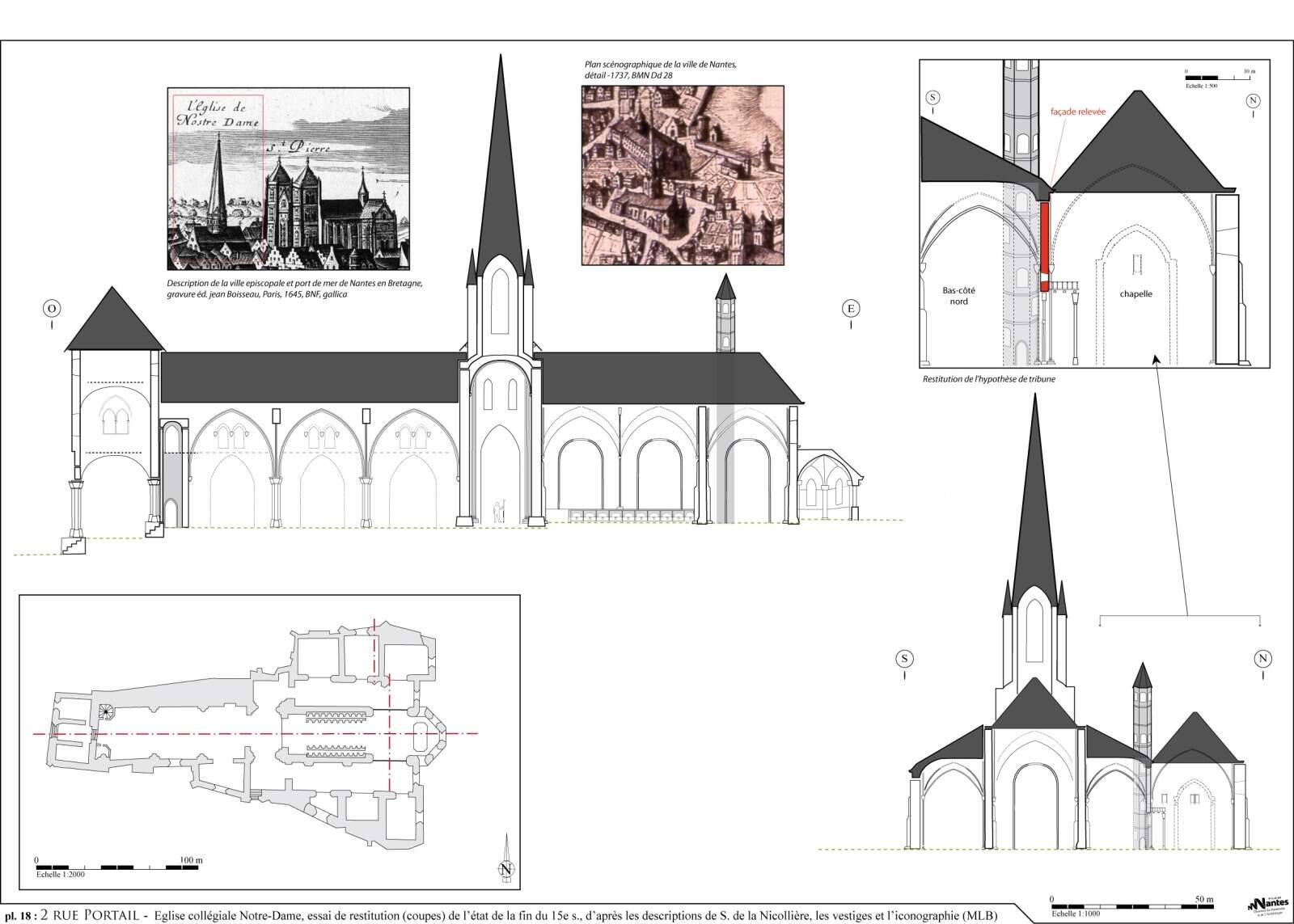Click the circled S marker beside the cross-section

(904, 659)
